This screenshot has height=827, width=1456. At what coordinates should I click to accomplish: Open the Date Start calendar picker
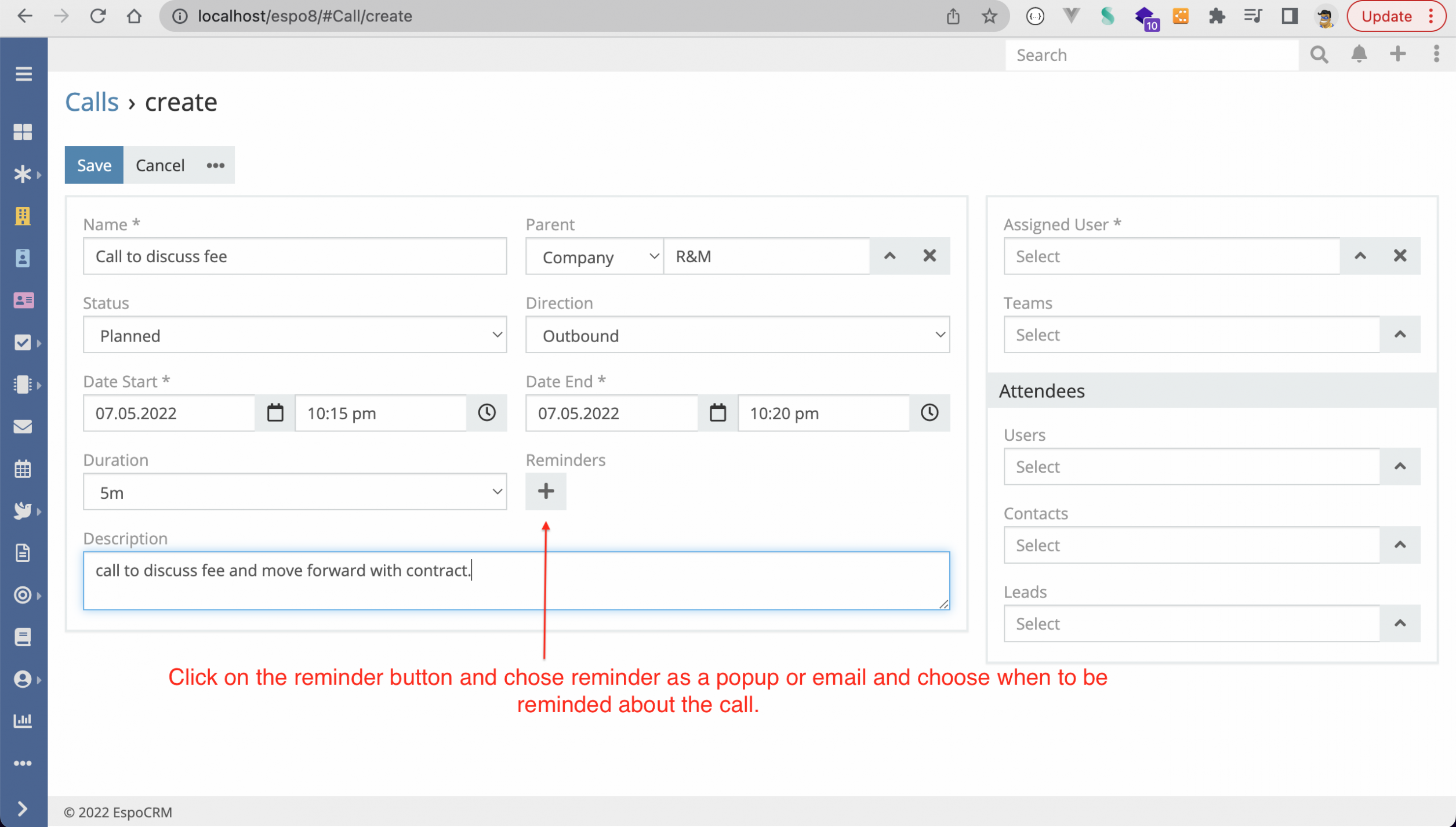coord(275,413)
